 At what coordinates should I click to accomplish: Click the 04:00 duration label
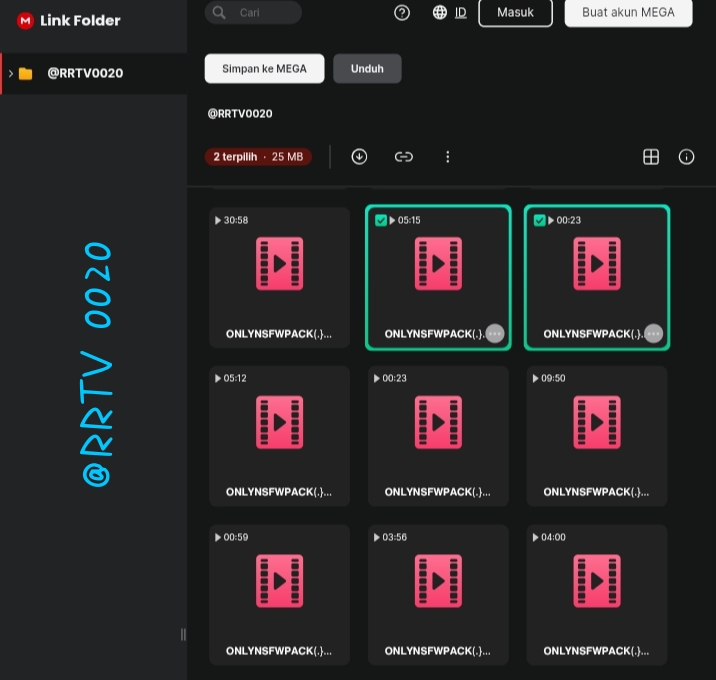click(x=553, y=537)
